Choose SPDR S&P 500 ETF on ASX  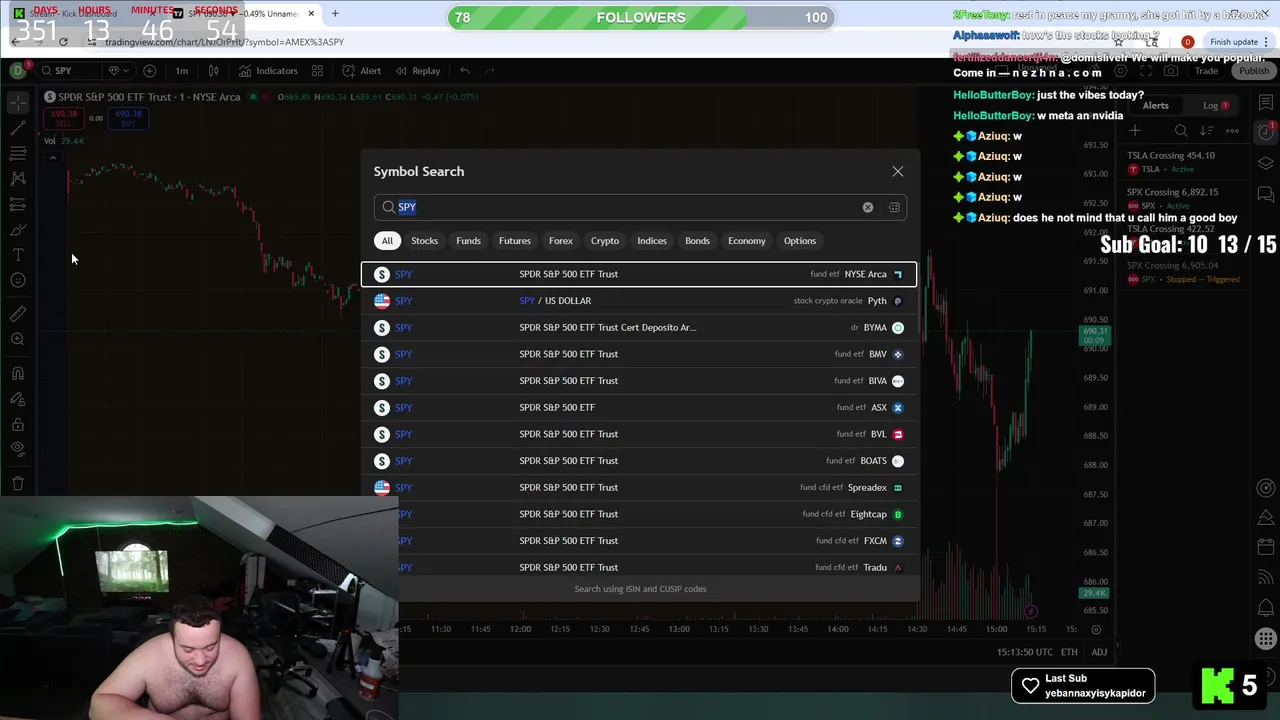(639, 408)
